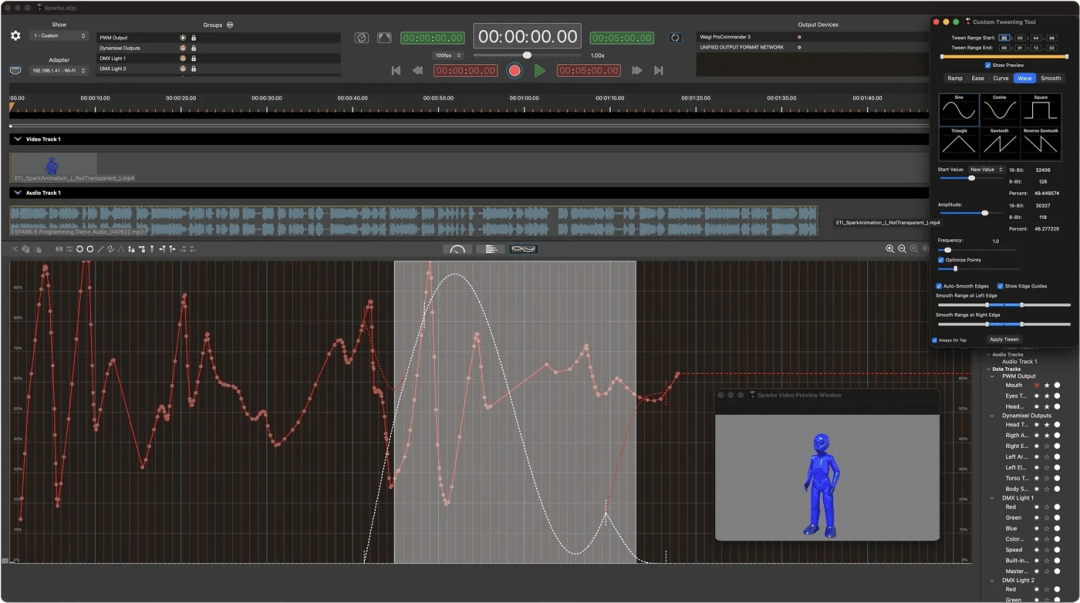The width and height of the screenshot is (1080, 603).
Task: Zoom in on the curve editor
Action: point(890,249)
